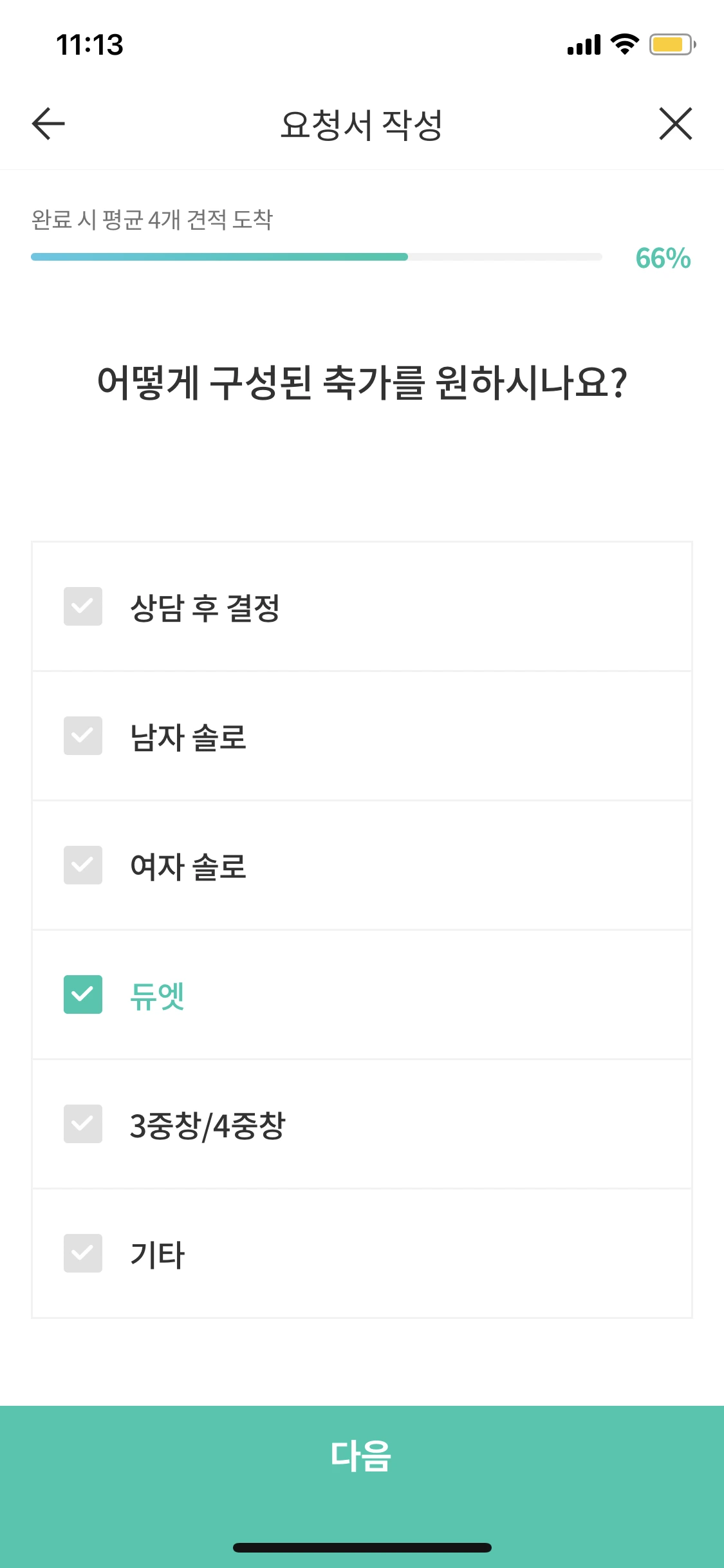724x1568 pixels.
Task: Select the 상담 후 결정 option label
Action: click(x=205, y=608)
